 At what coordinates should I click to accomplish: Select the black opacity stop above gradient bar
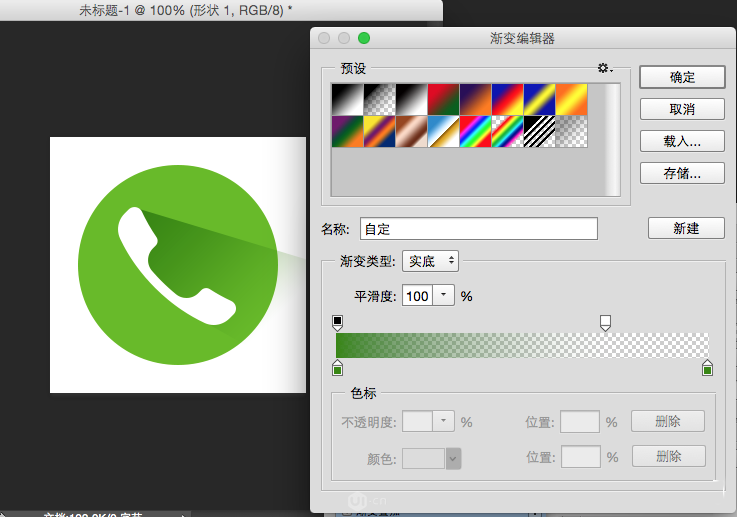pos(337,323)
